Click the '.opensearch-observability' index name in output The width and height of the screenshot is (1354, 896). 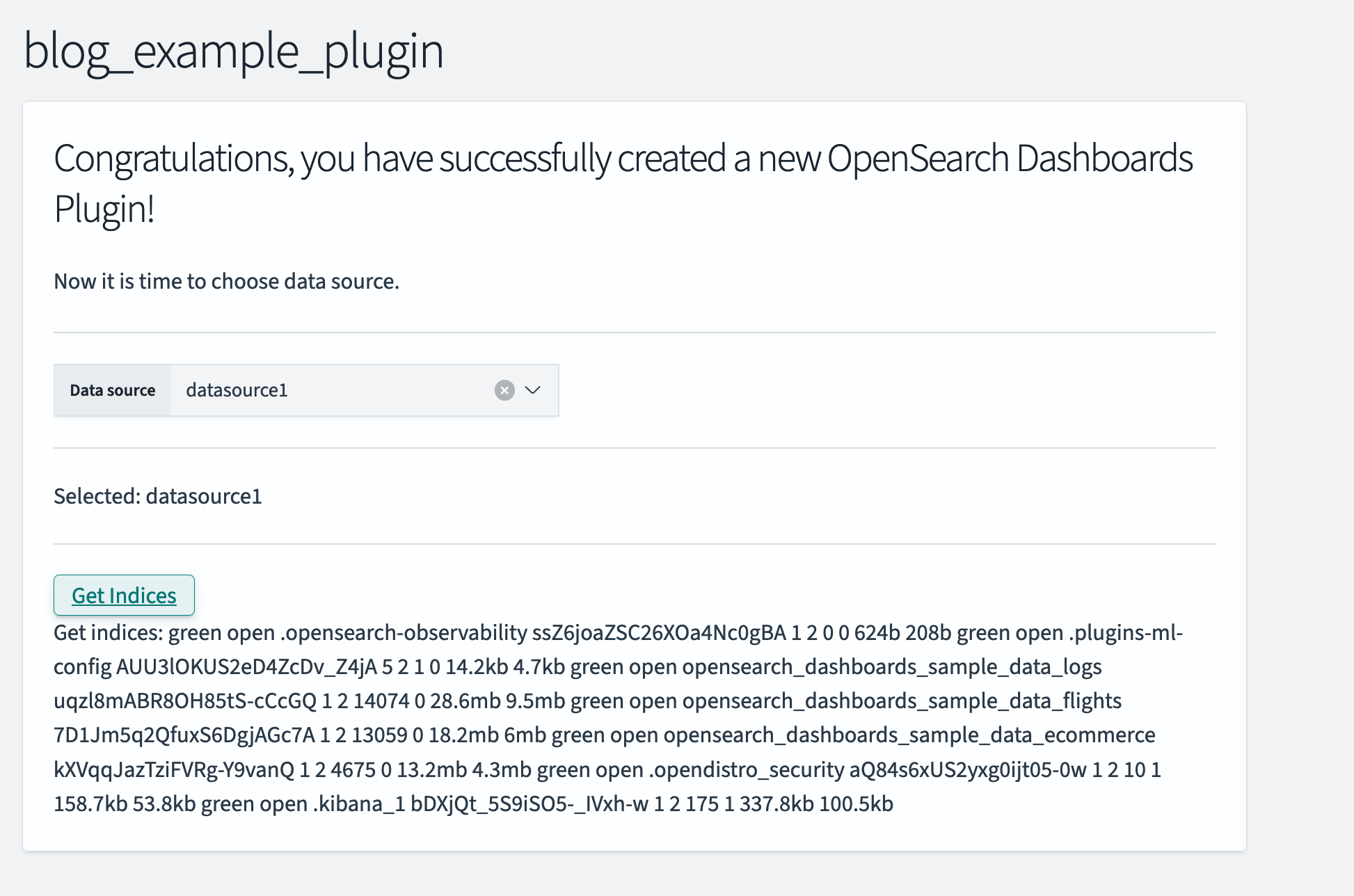pyautogui.click(x=404, y=632)
